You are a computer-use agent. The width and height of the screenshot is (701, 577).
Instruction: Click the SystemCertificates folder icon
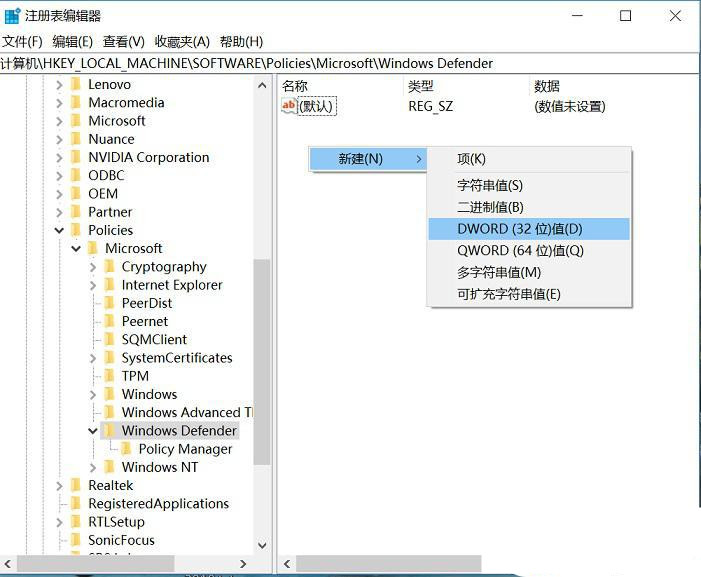pos(110,358)
